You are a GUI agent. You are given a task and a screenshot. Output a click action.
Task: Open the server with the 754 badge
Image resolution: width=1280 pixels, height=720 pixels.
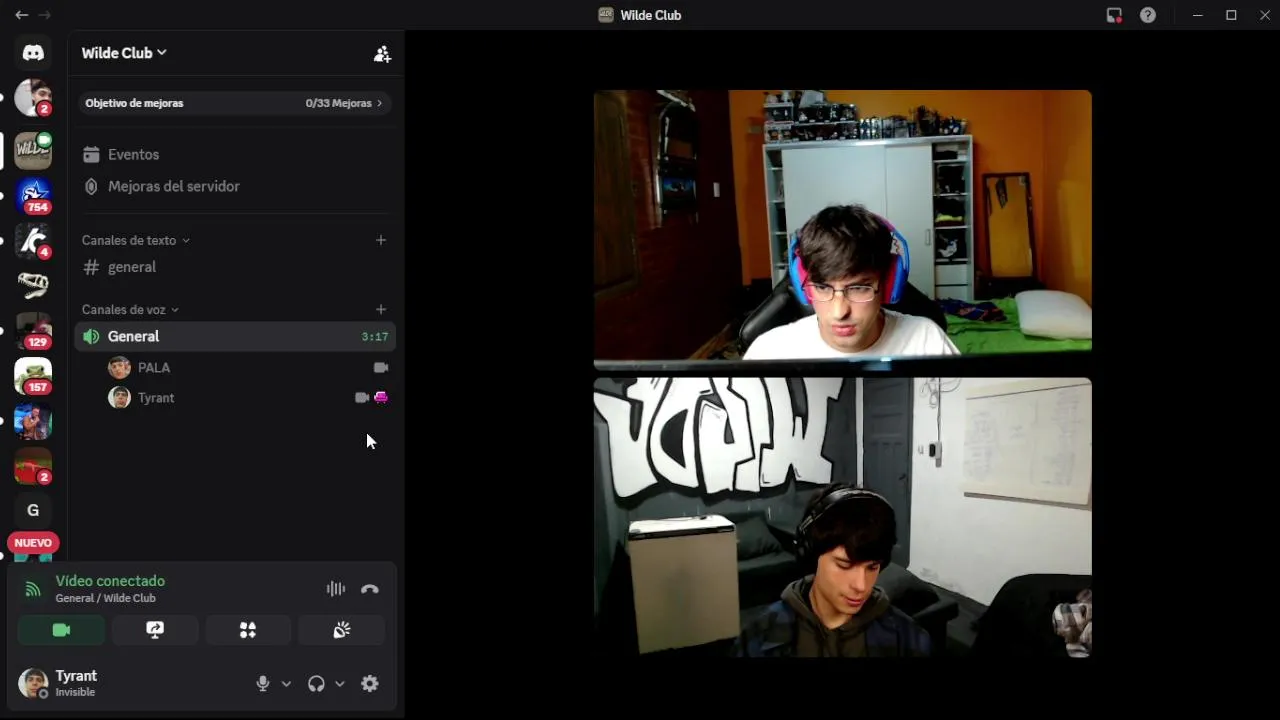(33, 196)
